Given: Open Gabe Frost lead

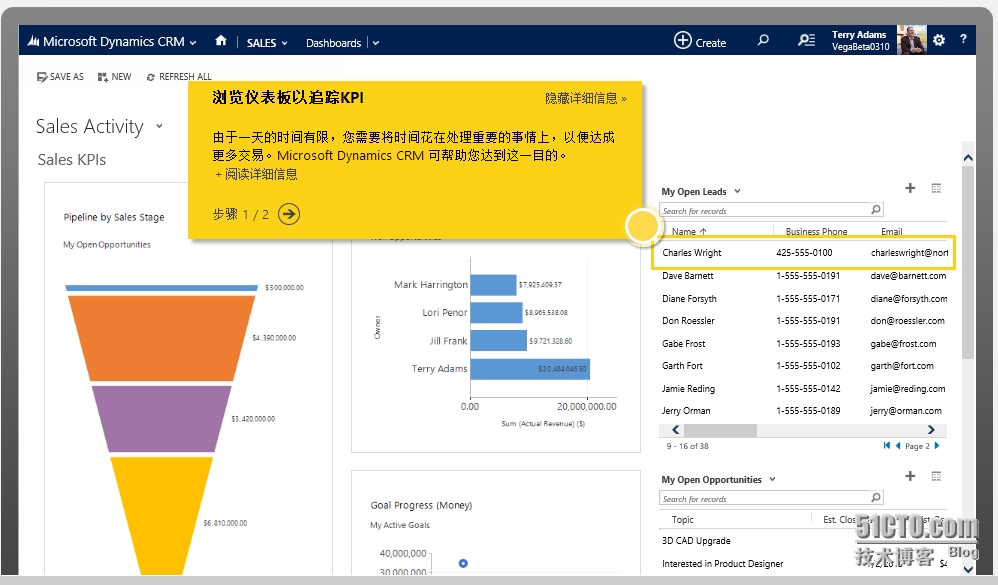Looking at the screenshot, I should [x=683, y=344].
